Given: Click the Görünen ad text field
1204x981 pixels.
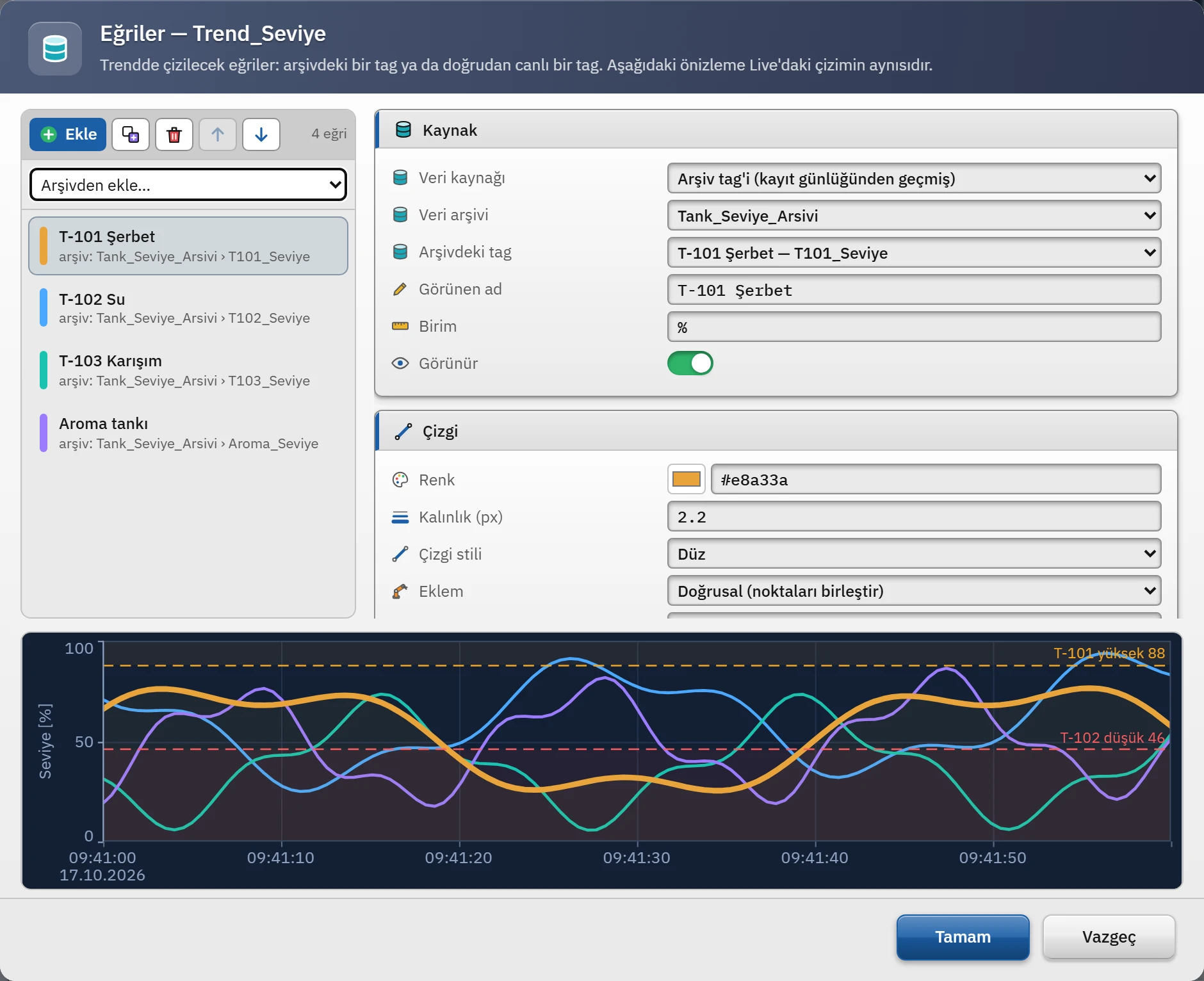Looking at the screenshot, I should [x=914, y=289].
